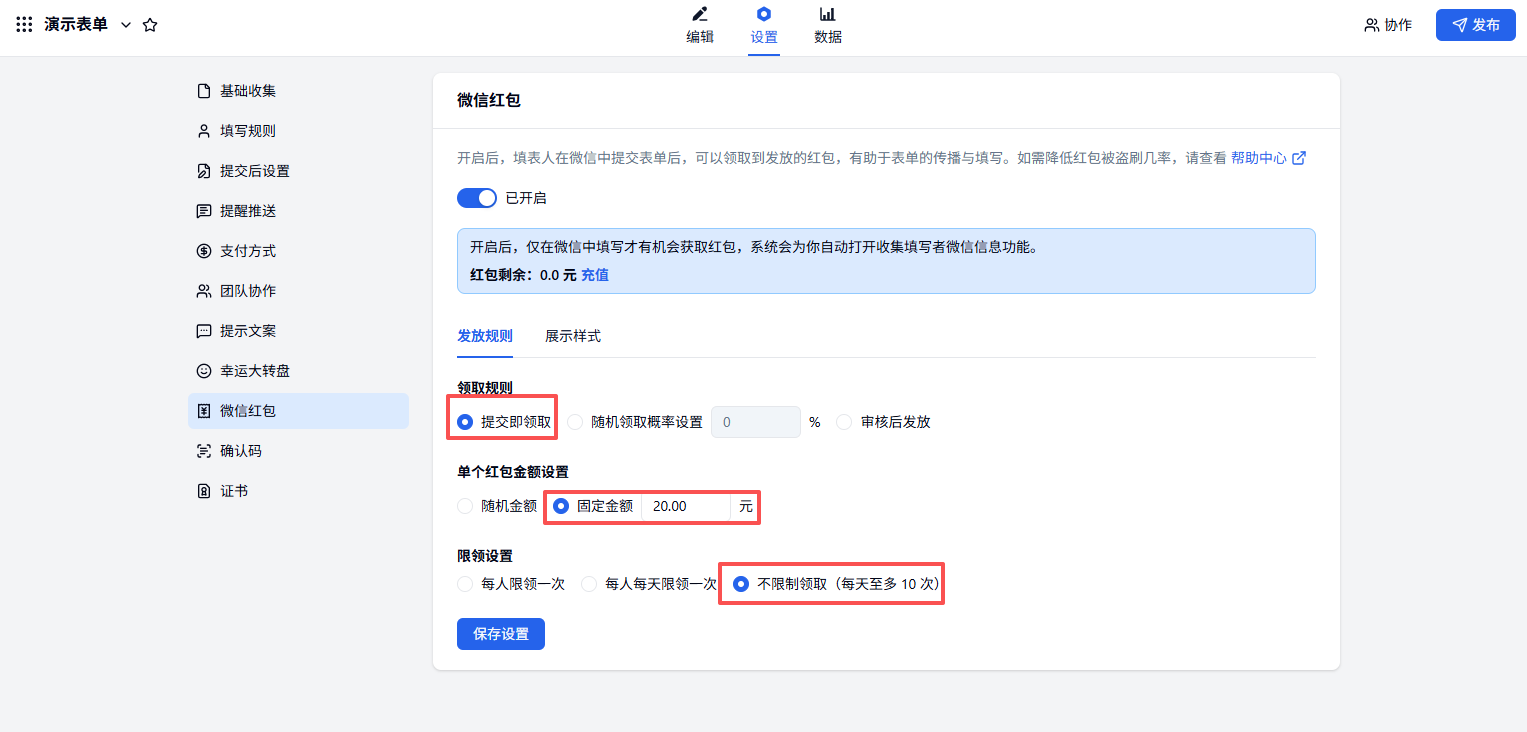Screen dimensions: 1527x732
Task: Star the 演示表单 form as favorite
Action: [150, 25]
